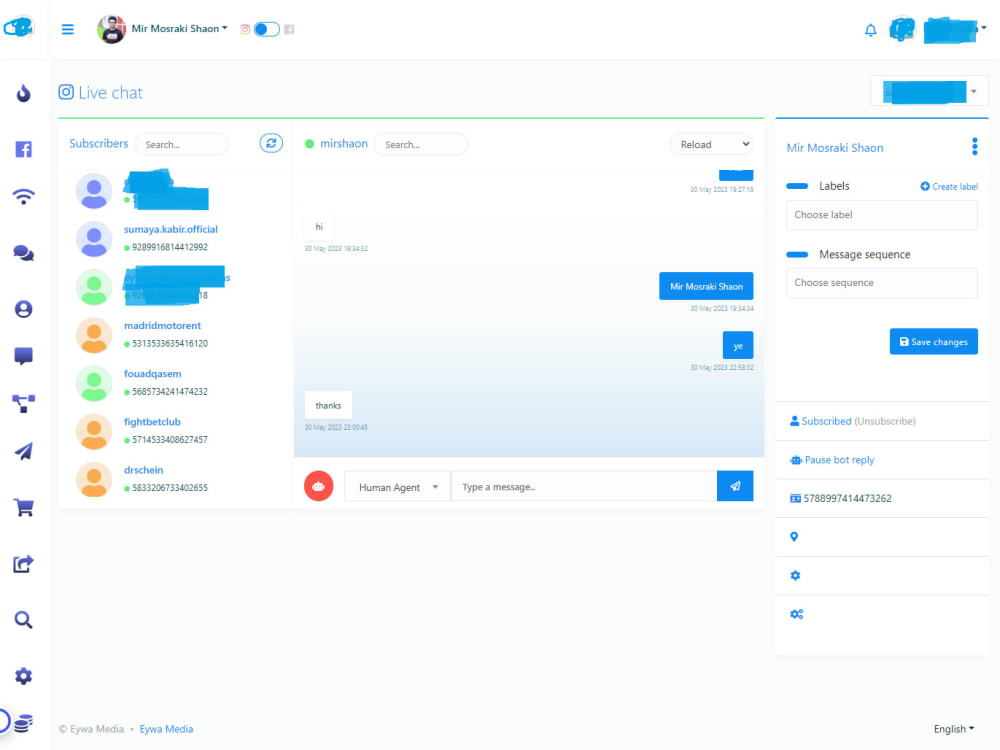Screen dimensions: 1000x750
Task: Open the three-dot menu for Mir Mosraki Shaon
Action: click(974, 147)
